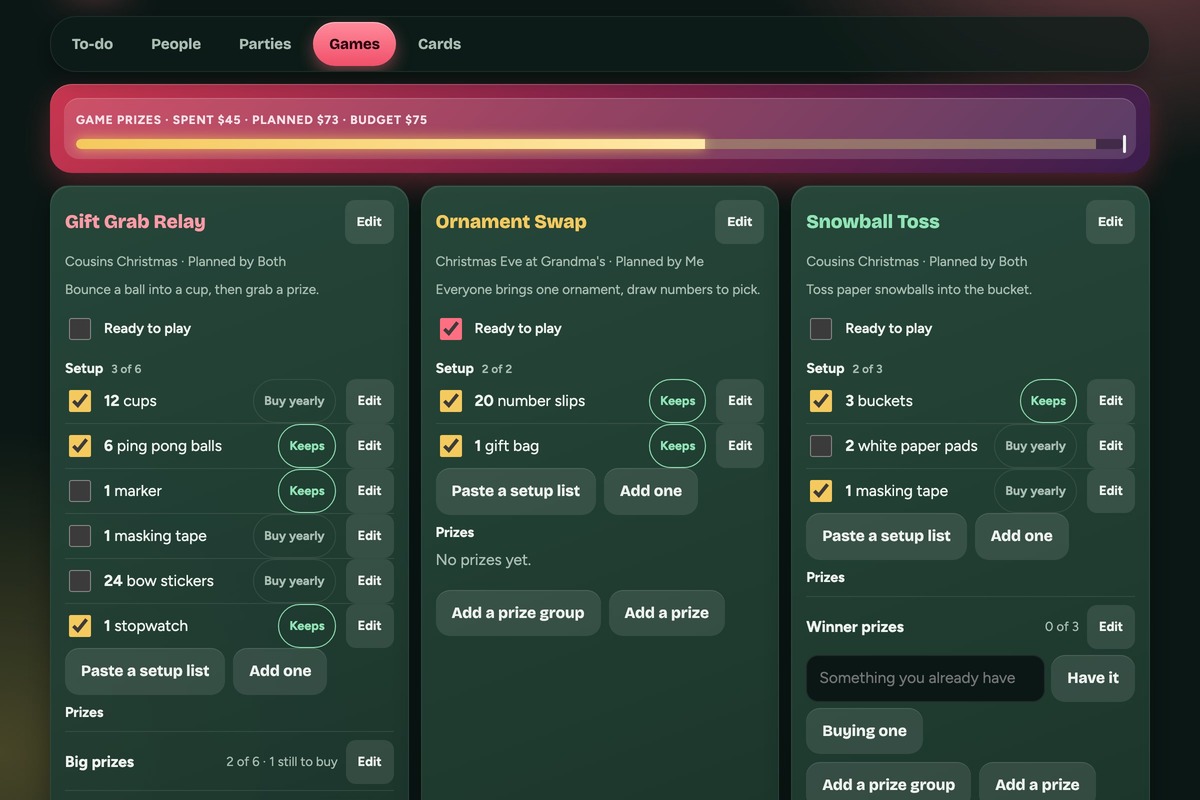Toggle Keeps tag on 1 stopwatch

pyautogui.click(x=307, y=626)
